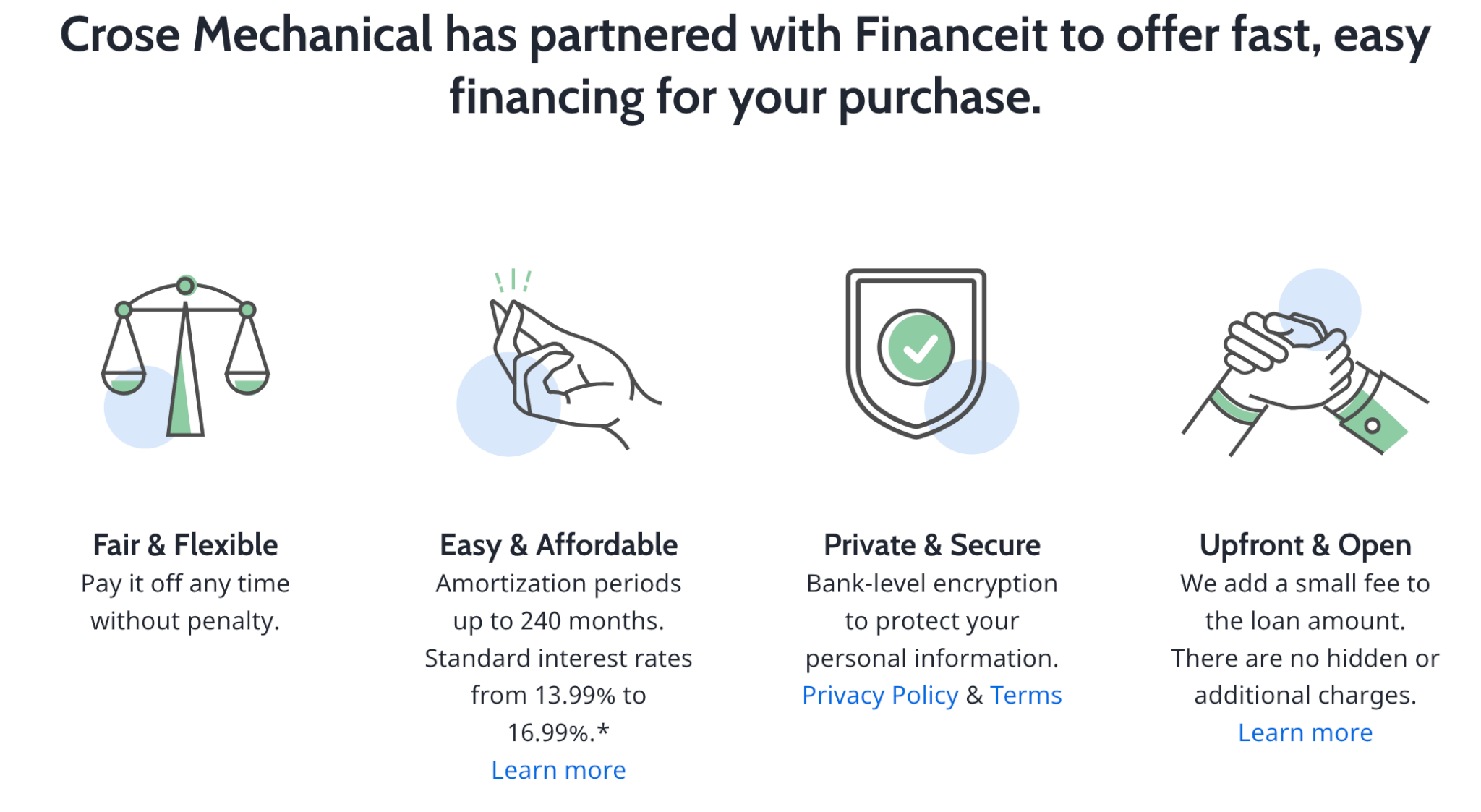Open the Privacy Policy link
1481x812 pixels.
[880, 694]
